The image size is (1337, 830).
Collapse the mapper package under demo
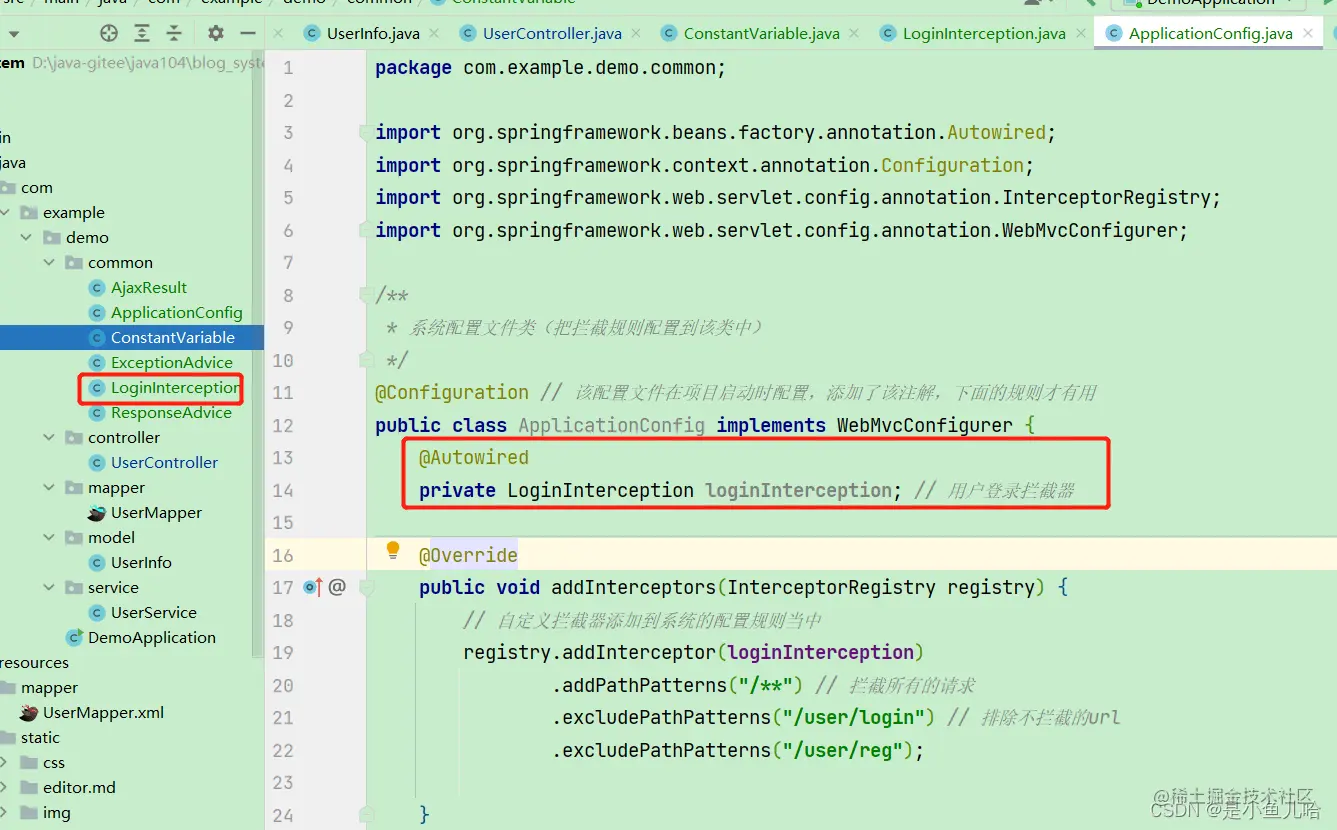[50, 487]
